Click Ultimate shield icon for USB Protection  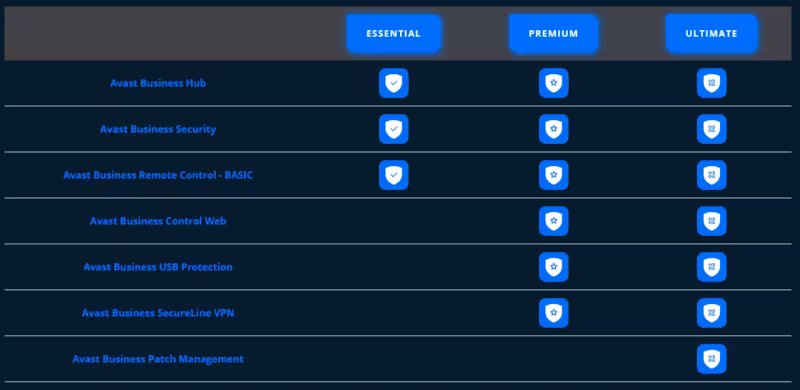click(712, 267)
